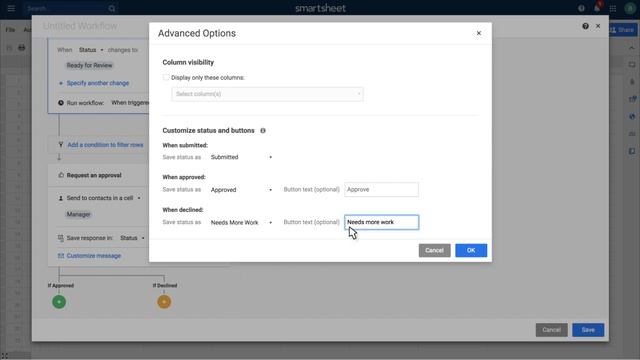Click the search magnifier icon
640x360 pixels.
click(112, 8)
